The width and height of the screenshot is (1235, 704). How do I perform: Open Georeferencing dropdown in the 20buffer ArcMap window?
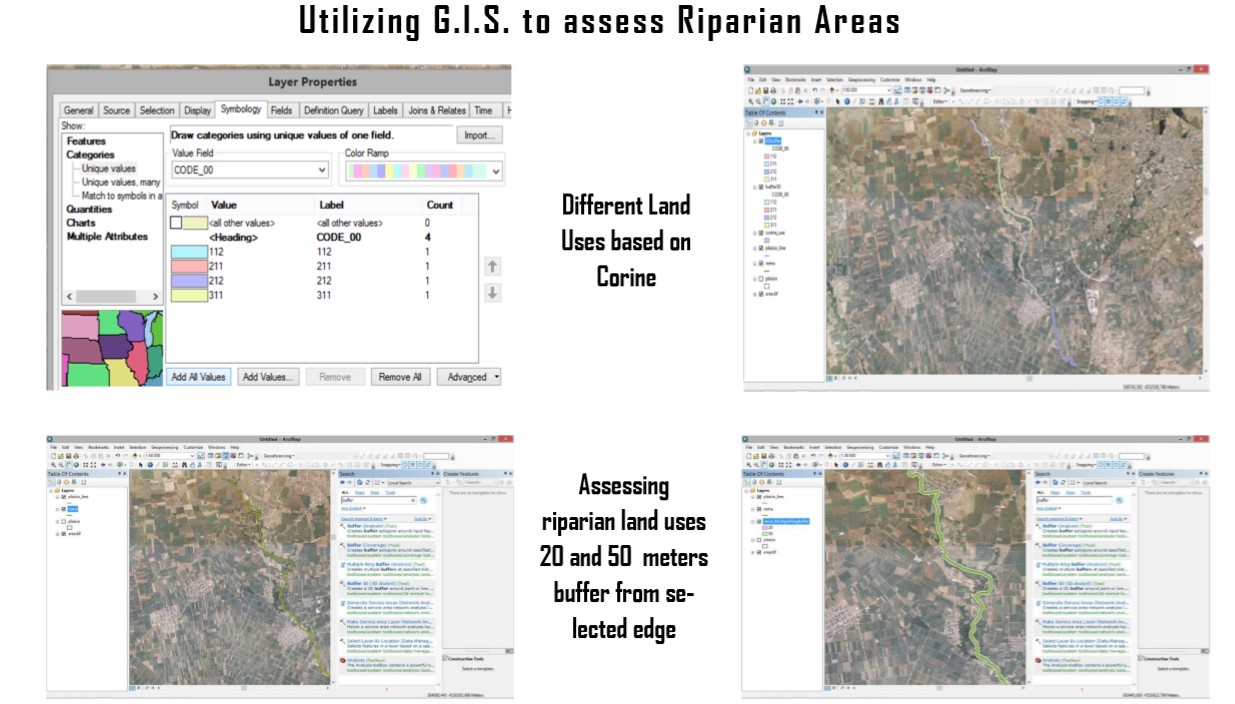click(976, 90)
